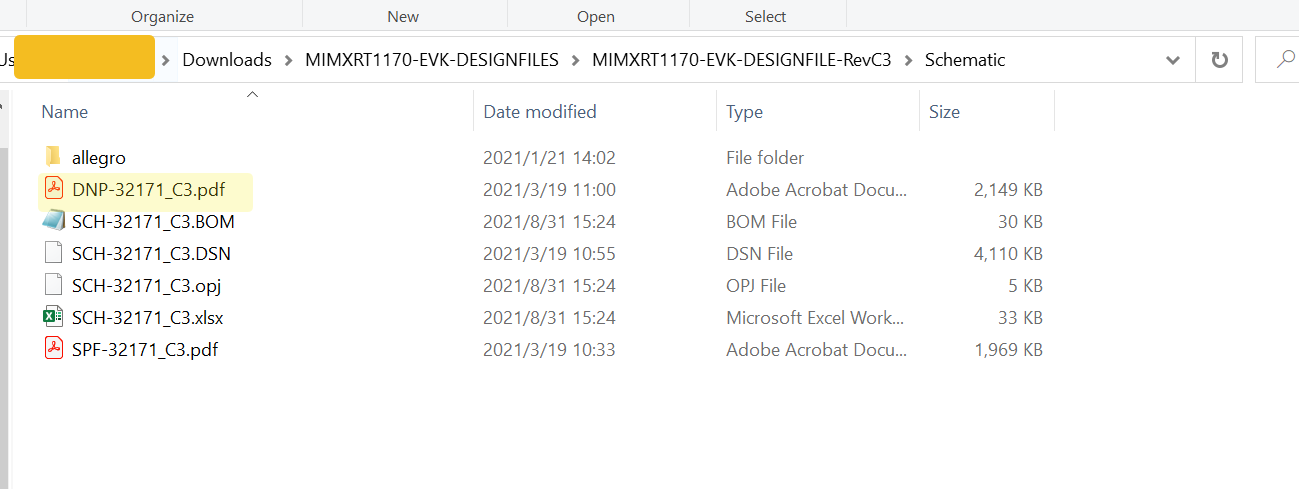Click the SCH-32171_C3.DSN file icon
This screenshot has height=489, width=1299.
coord(53,253)
